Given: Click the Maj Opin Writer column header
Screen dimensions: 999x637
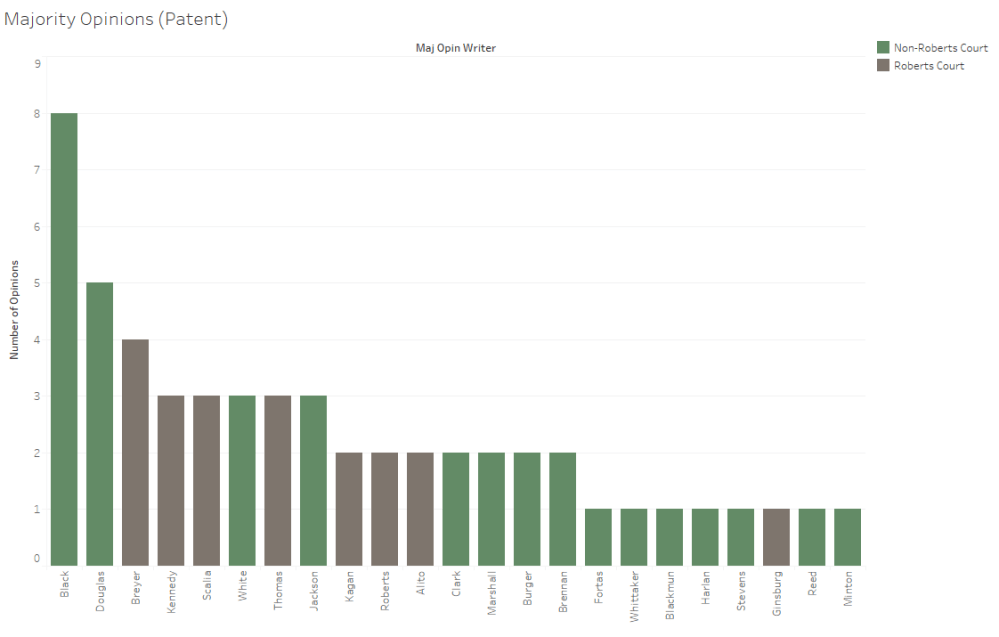Looking at the screenshot, I should (x=455, y=48).
